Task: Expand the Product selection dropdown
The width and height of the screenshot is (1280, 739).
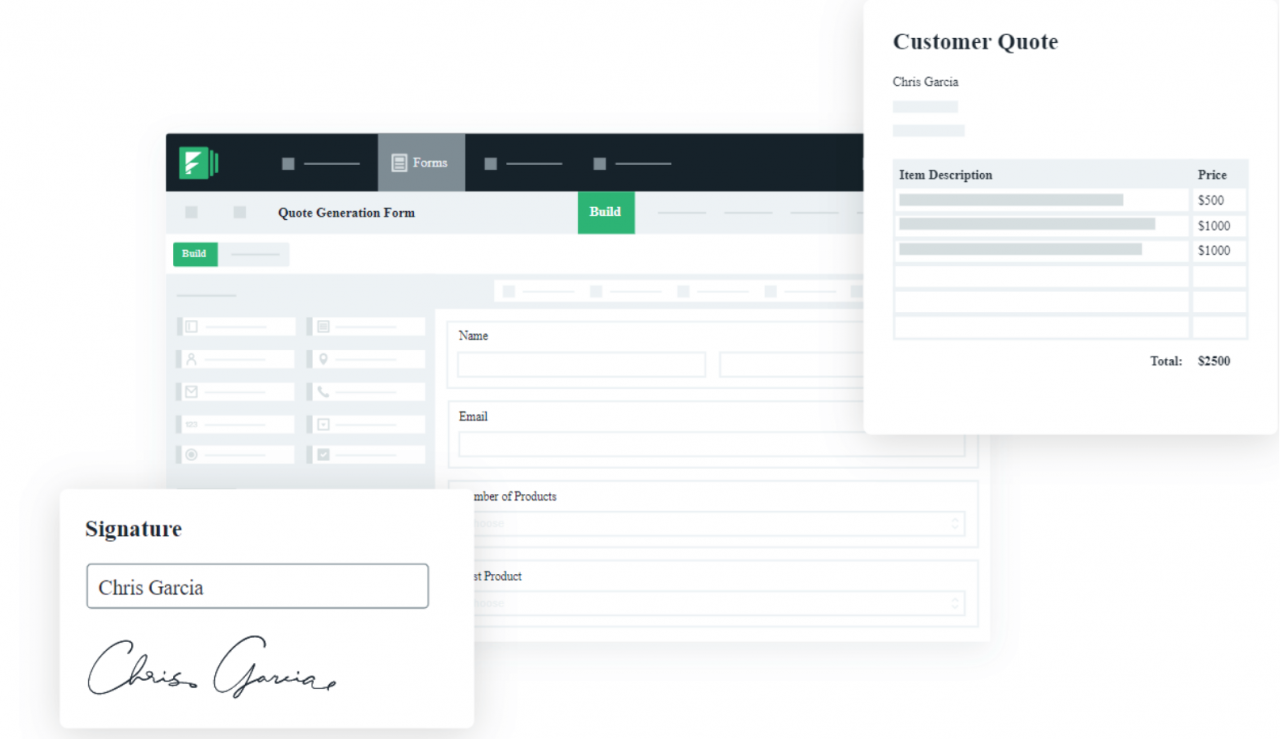Action: pyautogui.click(x=715, y=601)
